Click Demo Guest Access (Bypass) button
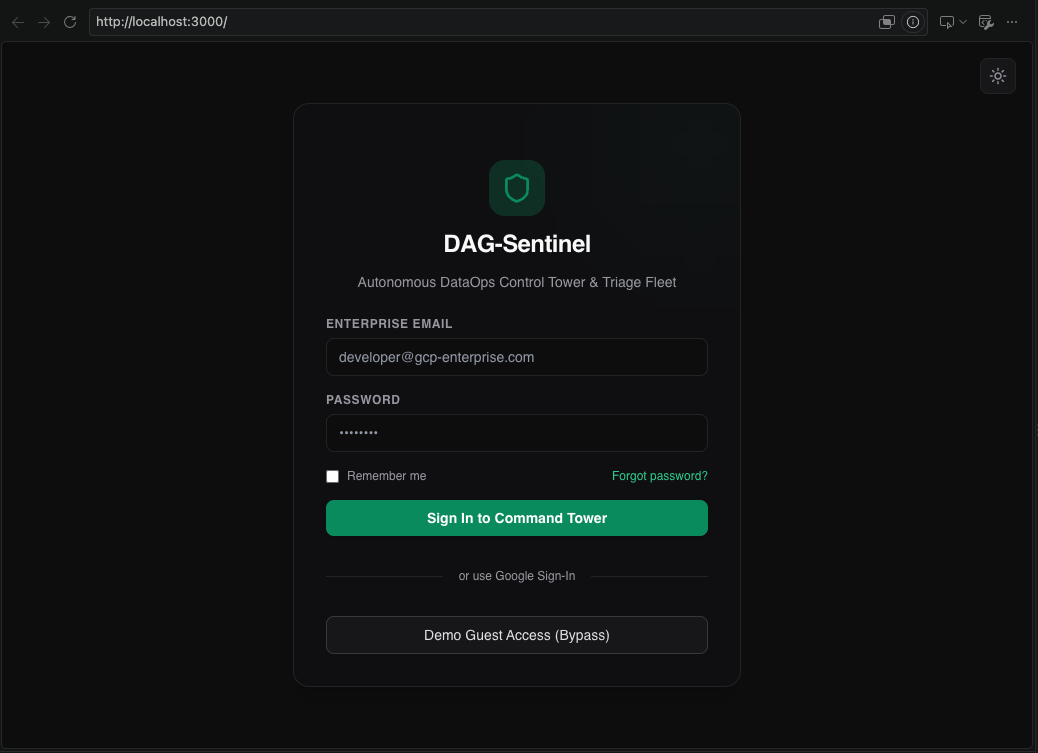Image resolution: width=1038 pixels, height=753 pixels. click(517, 635)
